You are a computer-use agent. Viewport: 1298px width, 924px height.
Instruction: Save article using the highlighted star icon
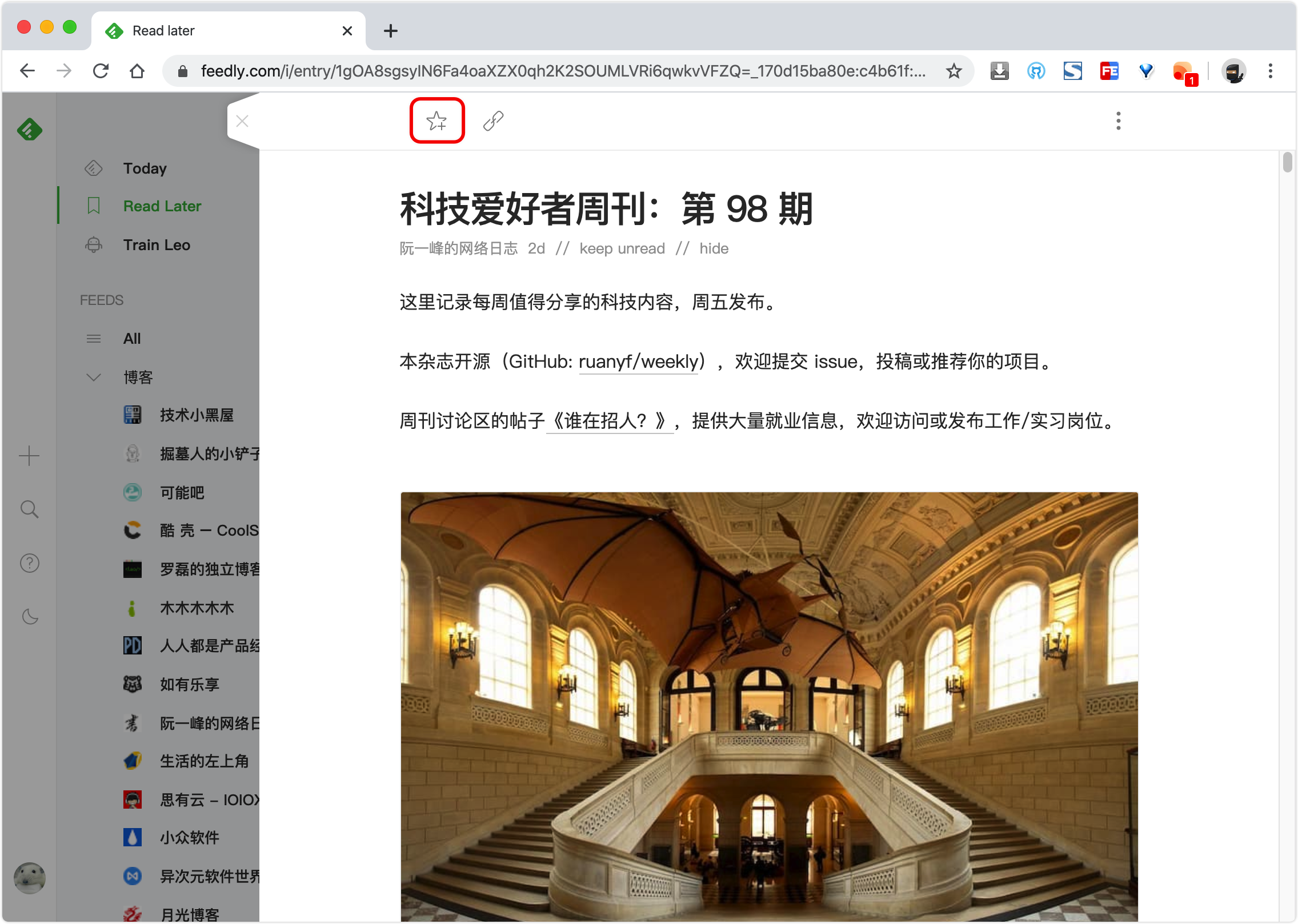click(x=437, y=120)
